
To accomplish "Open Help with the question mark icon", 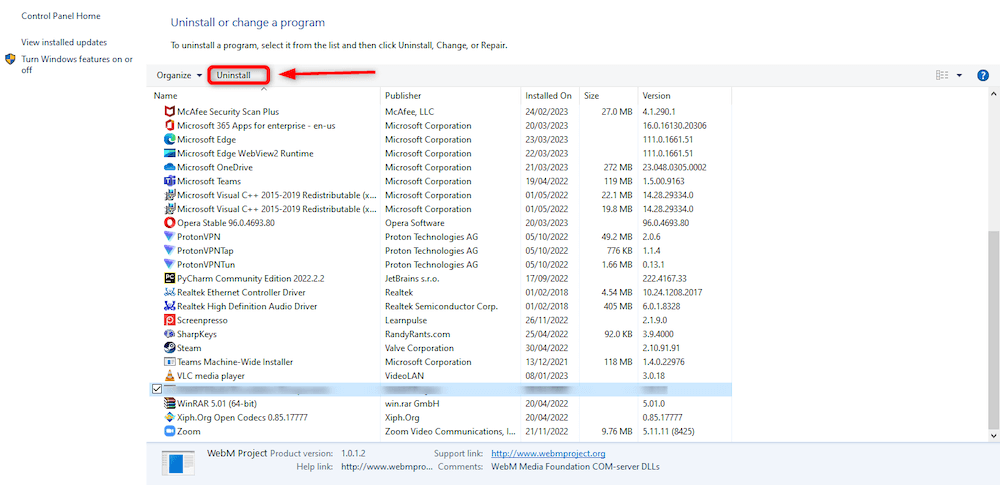I will (x=983, y=75).
